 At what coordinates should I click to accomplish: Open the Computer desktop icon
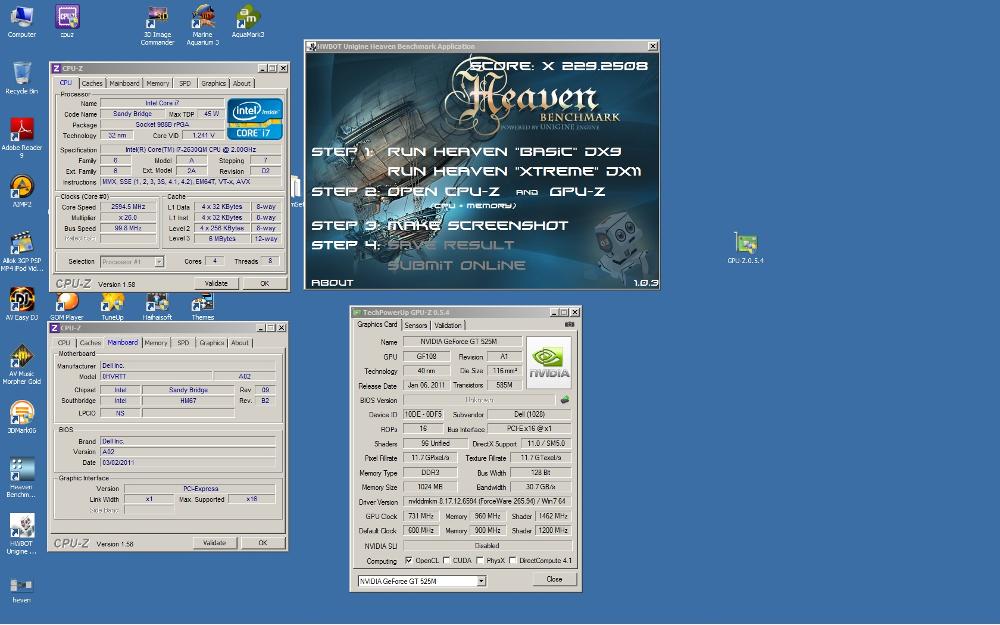[x=22, y=22]
